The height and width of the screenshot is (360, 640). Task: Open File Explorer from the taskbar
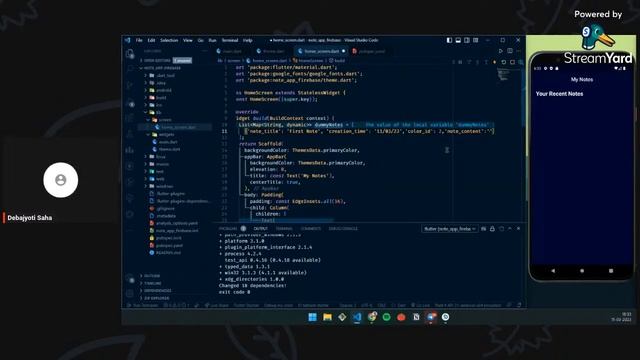[x=327, y=317]
